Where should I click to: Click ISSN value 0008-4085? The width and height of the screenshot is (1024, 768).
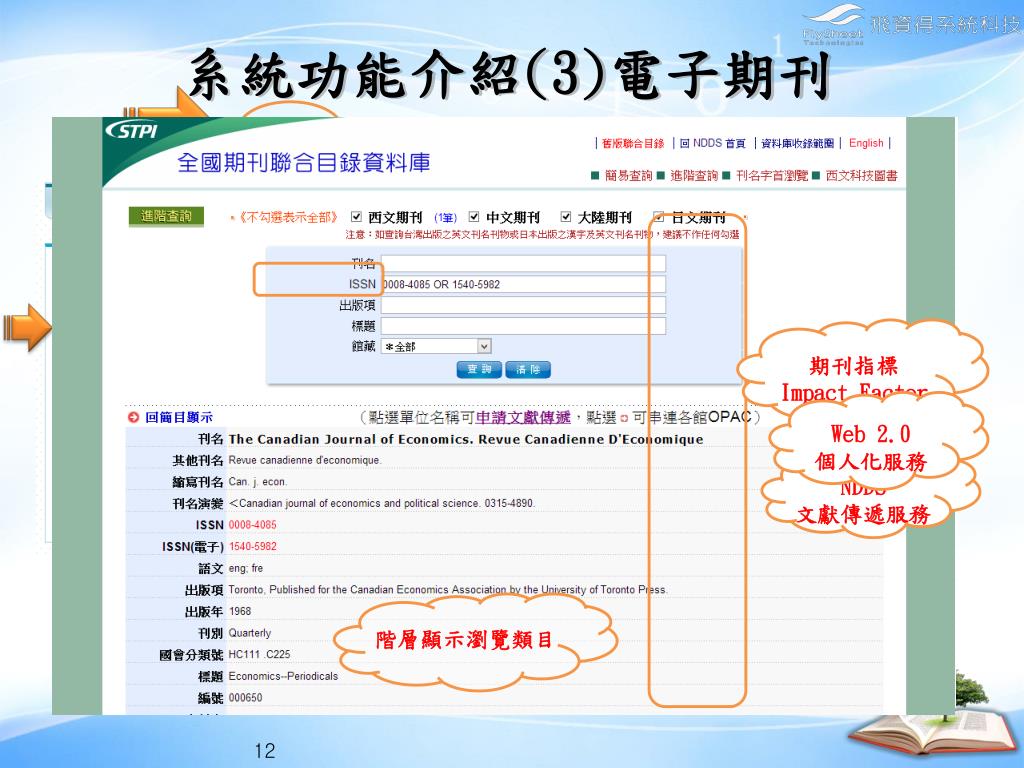click(252, 524)
